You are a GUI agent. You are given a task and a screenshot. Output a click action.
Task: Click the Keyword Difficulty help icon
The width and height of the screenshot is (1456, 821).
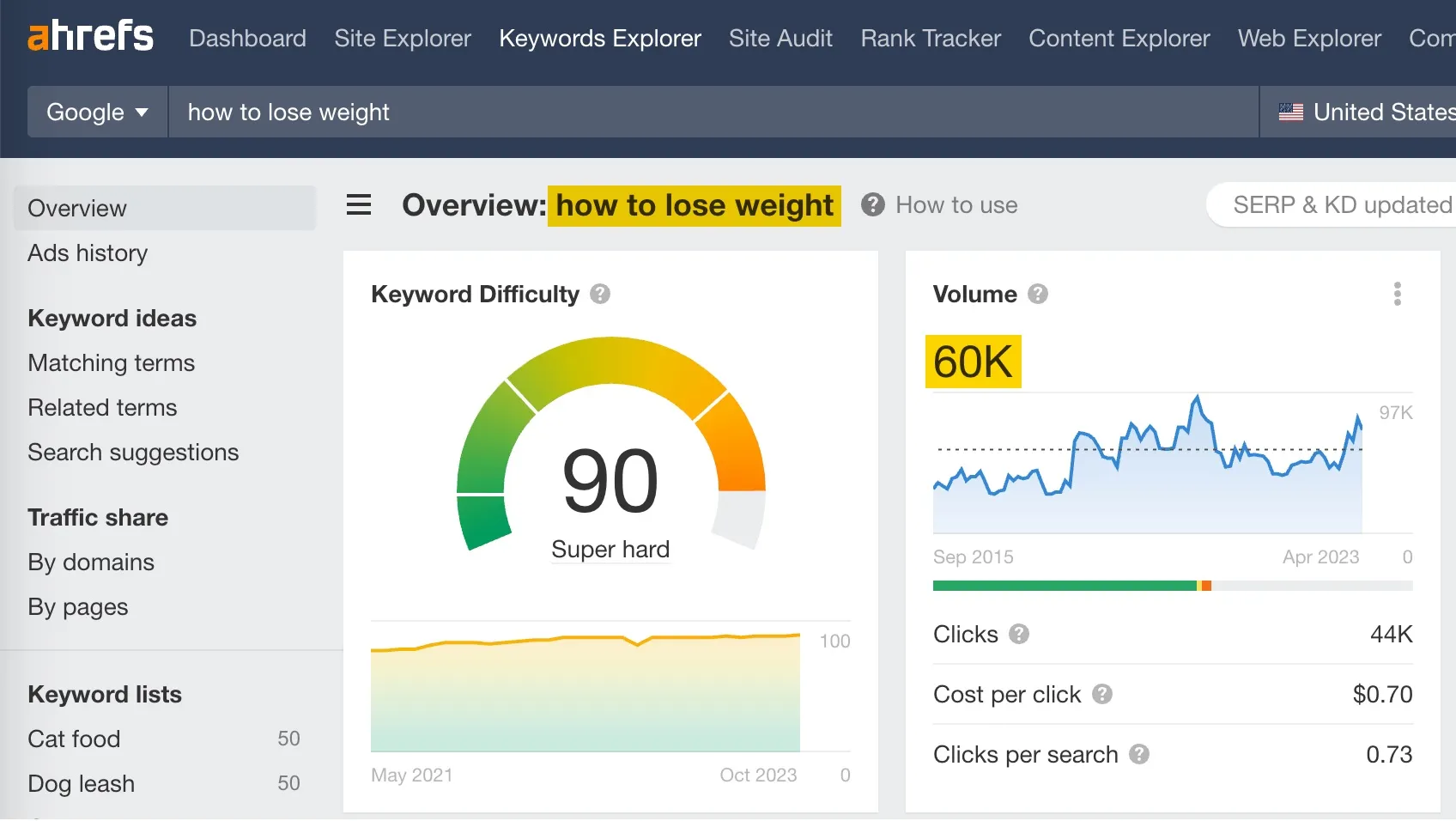[x=600, y=295]
